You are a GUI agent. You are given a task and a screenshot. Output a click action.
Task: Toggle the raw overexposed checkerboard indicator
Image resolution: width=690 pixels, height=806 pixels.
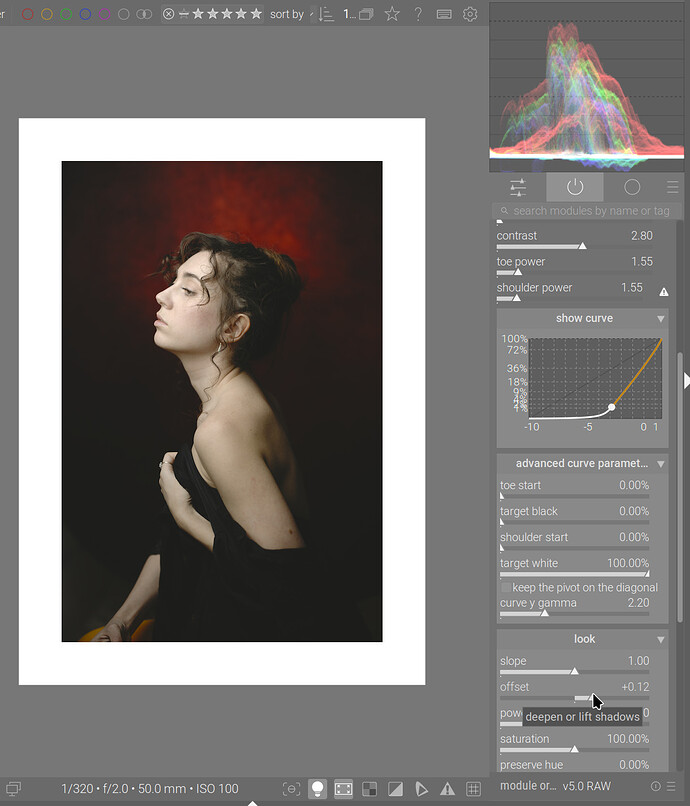(x=369, y=789)
